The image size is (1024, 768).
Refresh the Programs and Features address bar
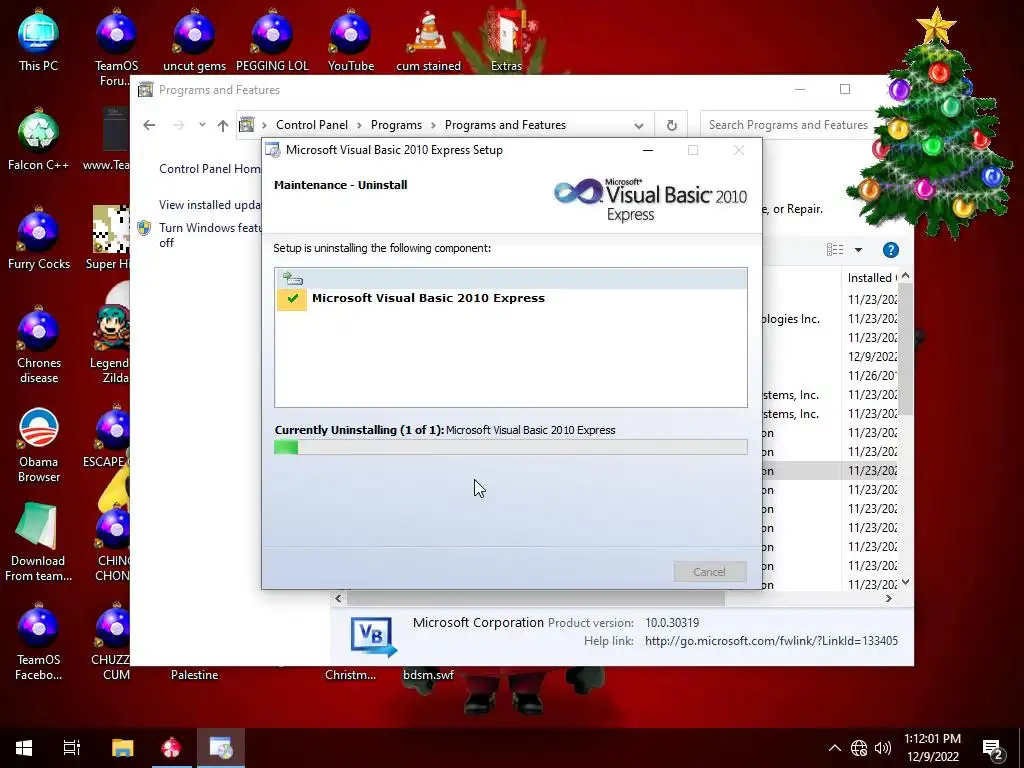(x=671, y=125)
